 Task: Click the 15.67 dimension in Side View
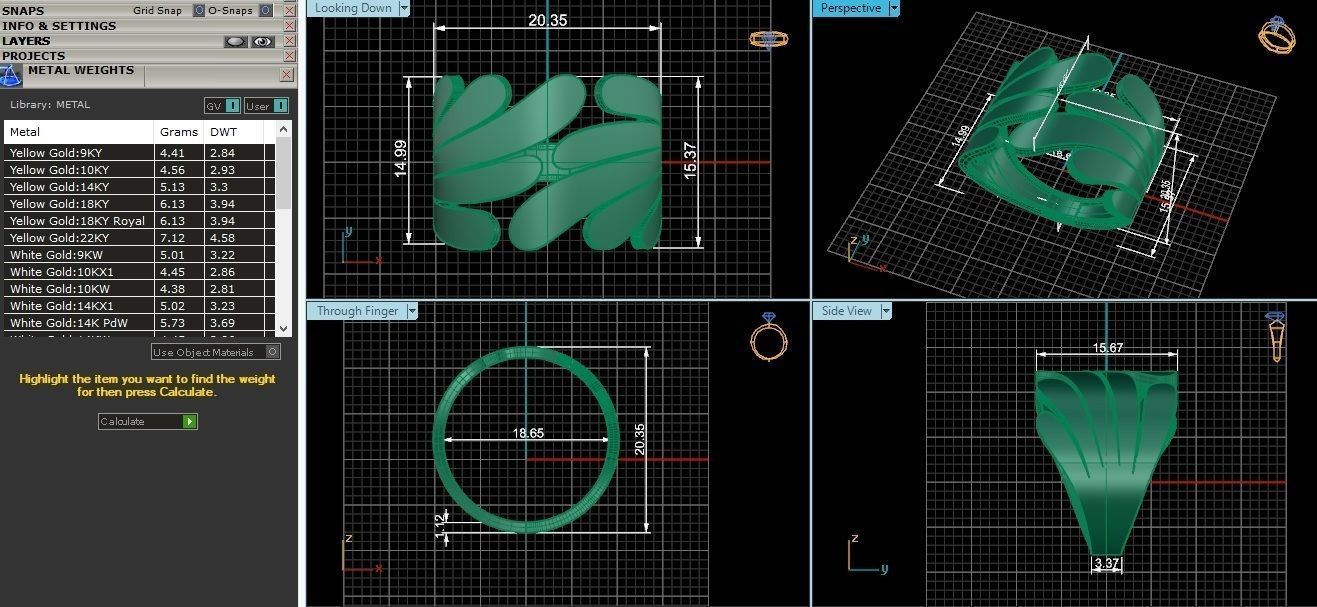click(1108, 348)
